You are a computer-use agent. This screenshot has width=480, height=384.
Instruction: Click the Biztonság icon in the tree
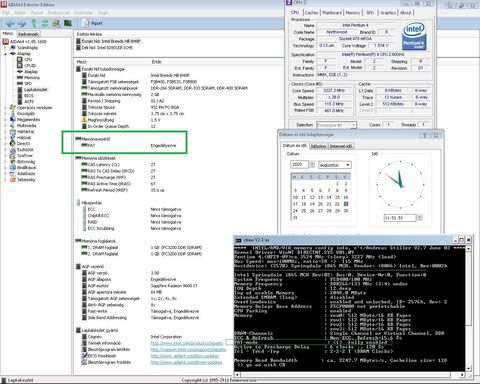tap(13, 162)
